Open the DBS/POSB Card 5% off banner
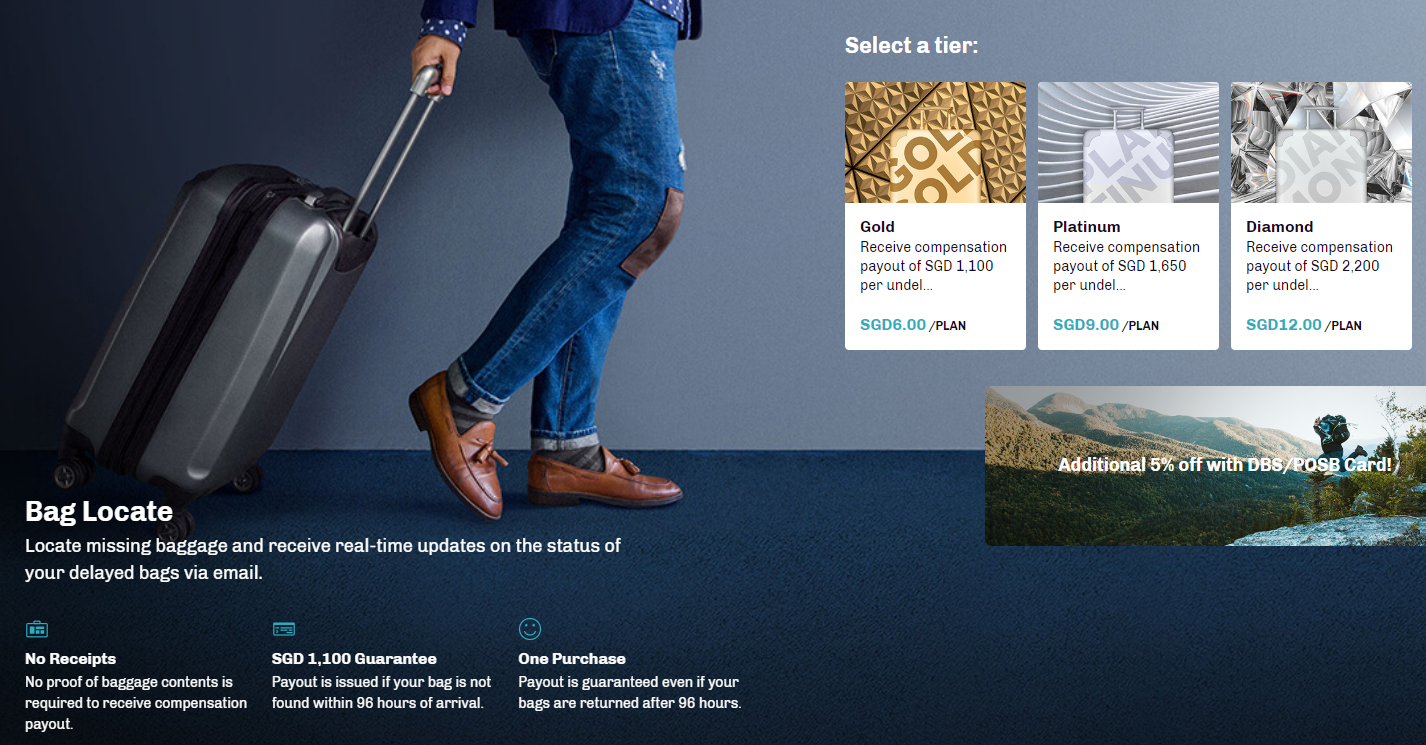The width and height of the screenshot is (1426, 745). [1205, 466]
